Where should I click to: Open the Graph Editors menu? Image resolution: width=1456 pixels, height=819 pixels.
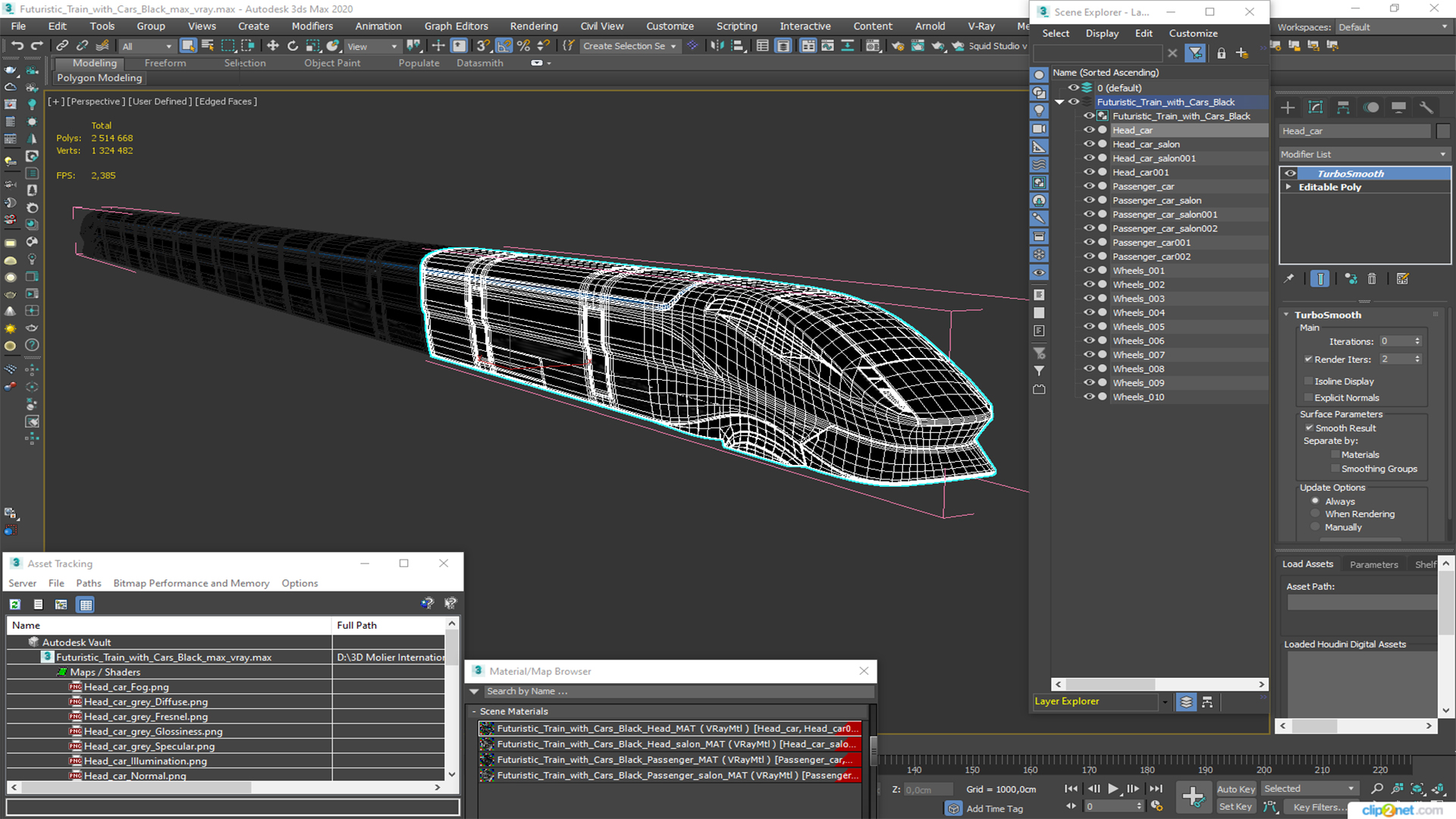[456, 26]
